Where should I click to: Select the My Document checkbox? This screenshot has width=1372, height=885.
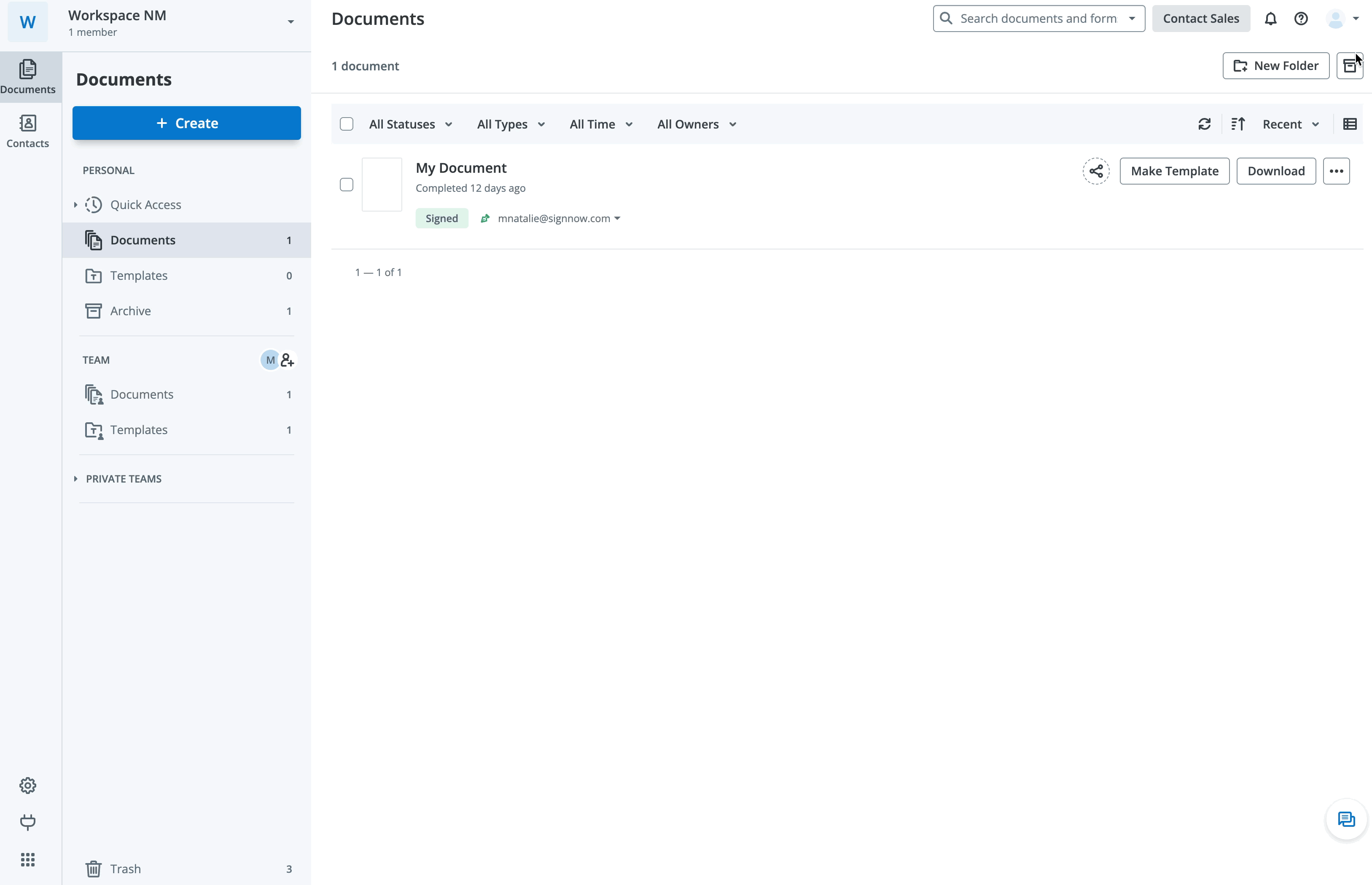347,185
